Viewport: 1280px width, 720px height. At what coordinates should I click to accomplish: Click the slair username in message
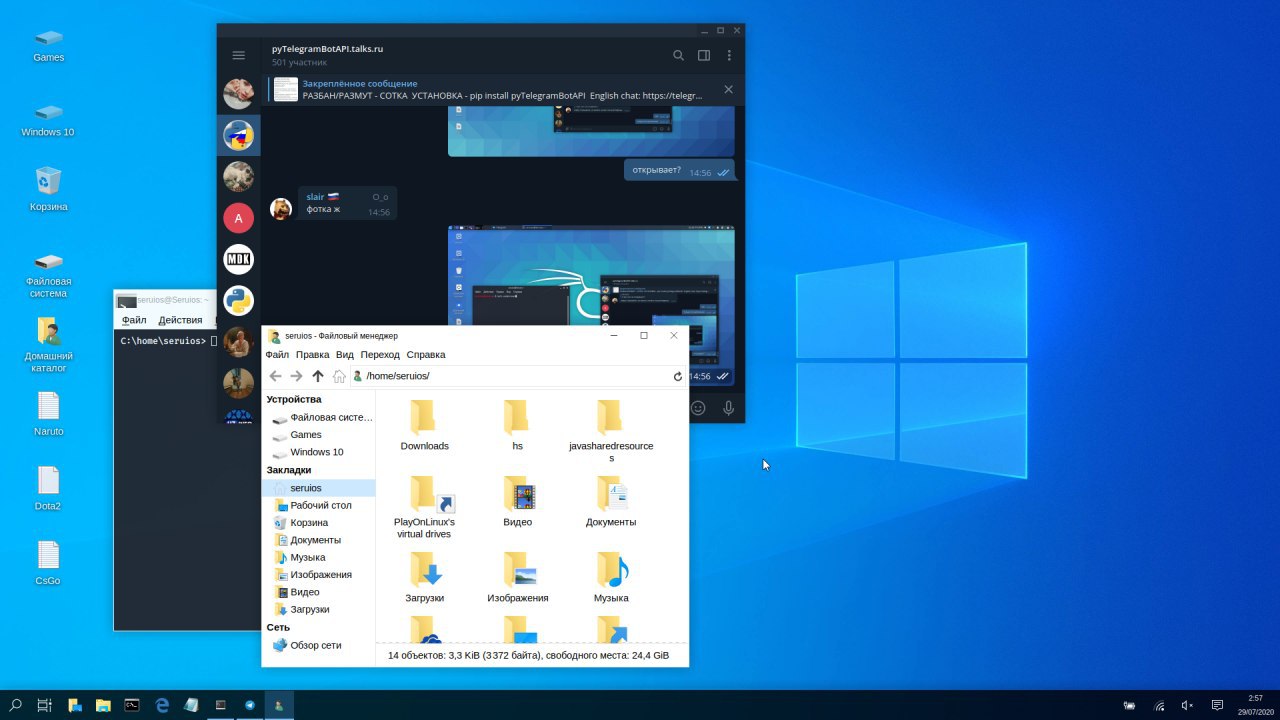click(x=315, y=197)
